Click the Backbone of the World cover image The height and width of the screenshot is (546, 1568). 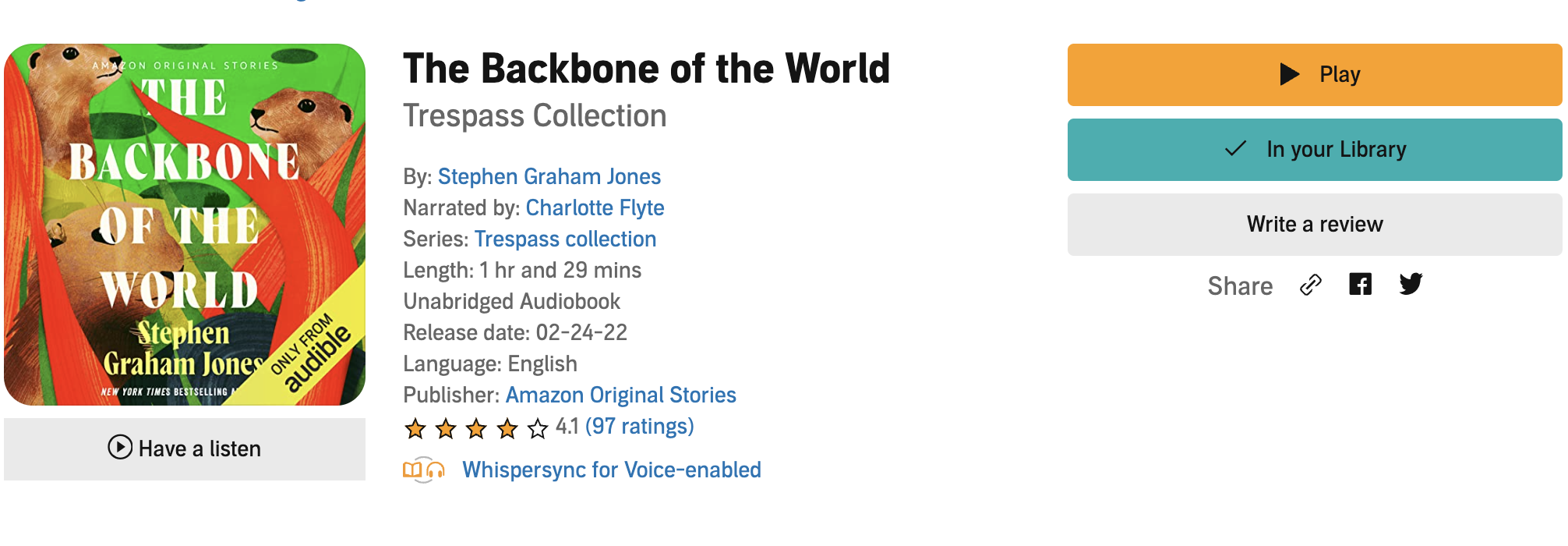pos(185,225)
